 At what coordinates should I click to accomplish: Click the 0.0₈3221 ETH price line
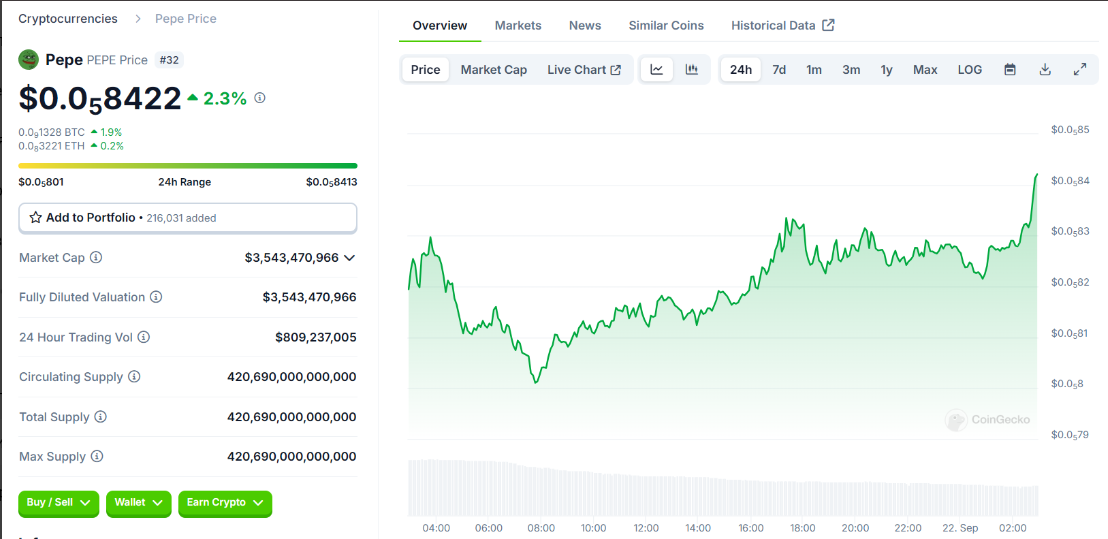(71, 146)
